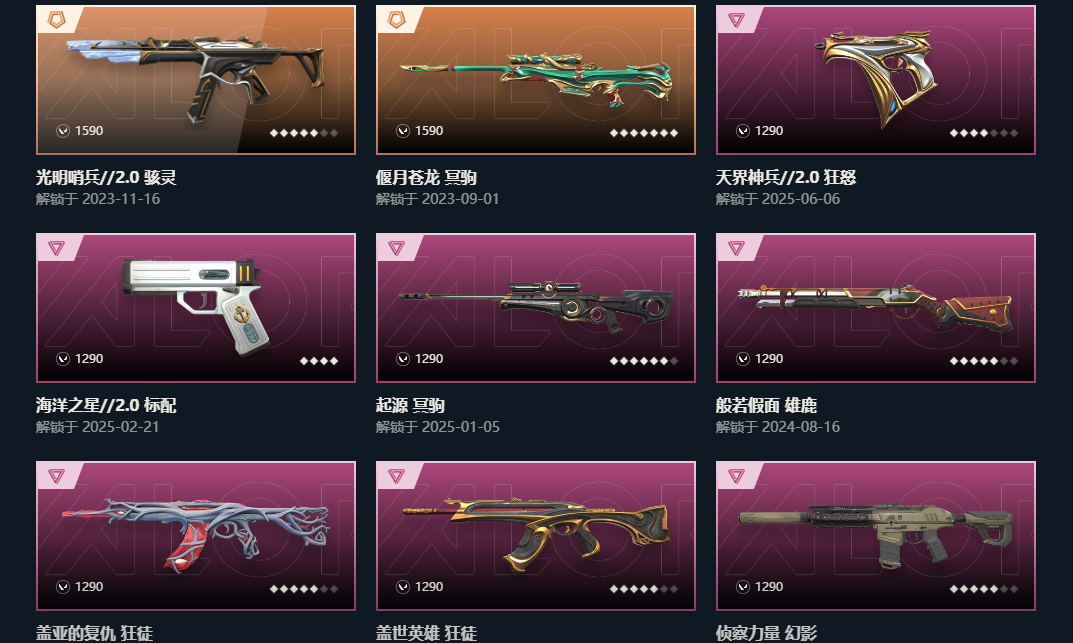Click the level diamonds on 侦察力量 幻影 card

pos(984,588)
